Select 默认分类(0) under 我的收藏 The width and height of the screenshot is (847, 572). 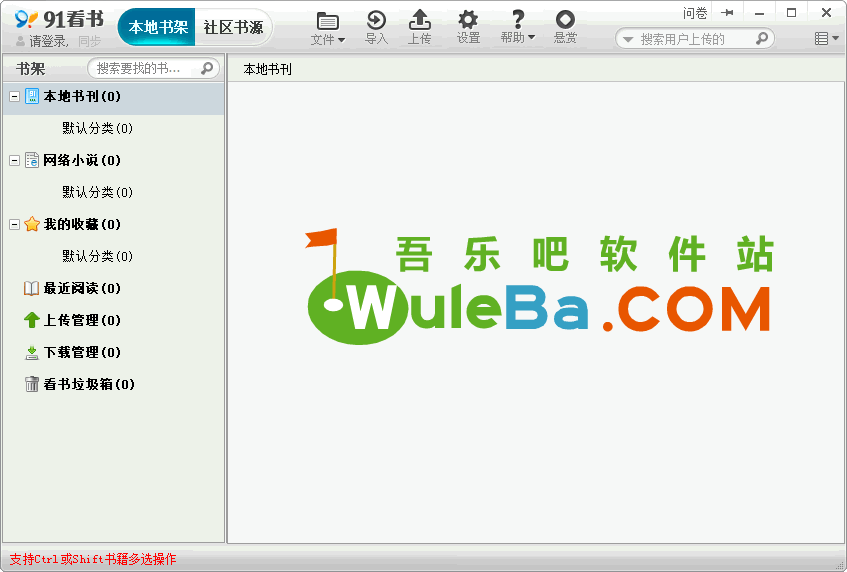click(97, 256)
